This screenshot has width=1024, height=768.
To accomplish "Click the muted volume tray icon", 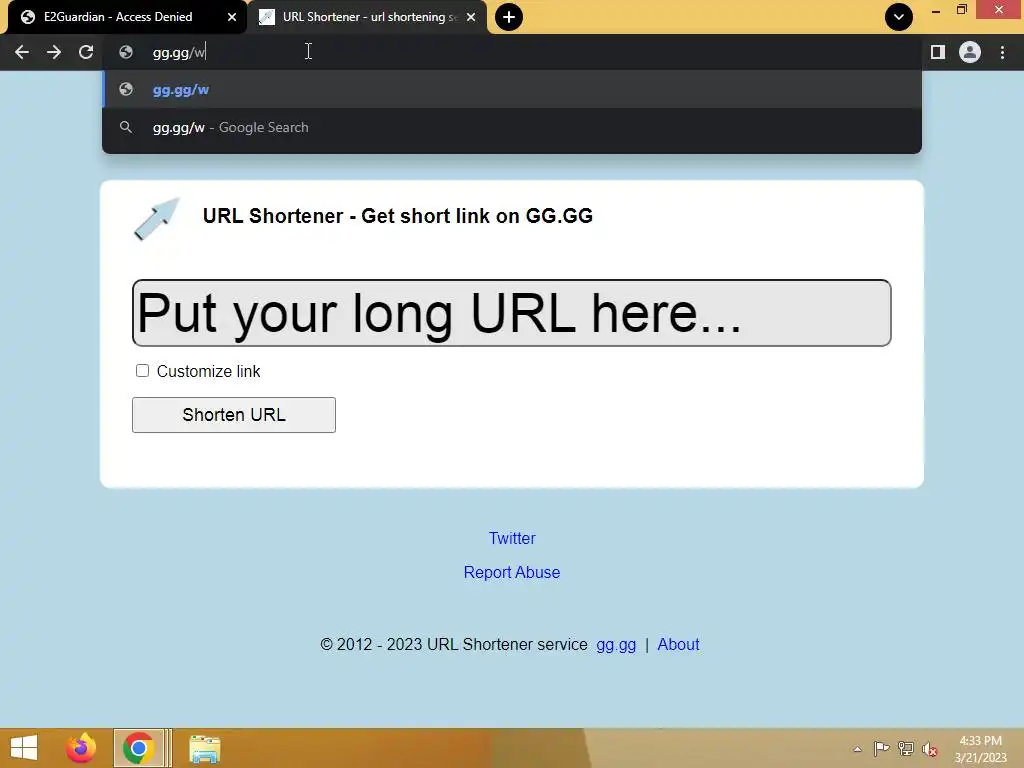I will 930,749.
